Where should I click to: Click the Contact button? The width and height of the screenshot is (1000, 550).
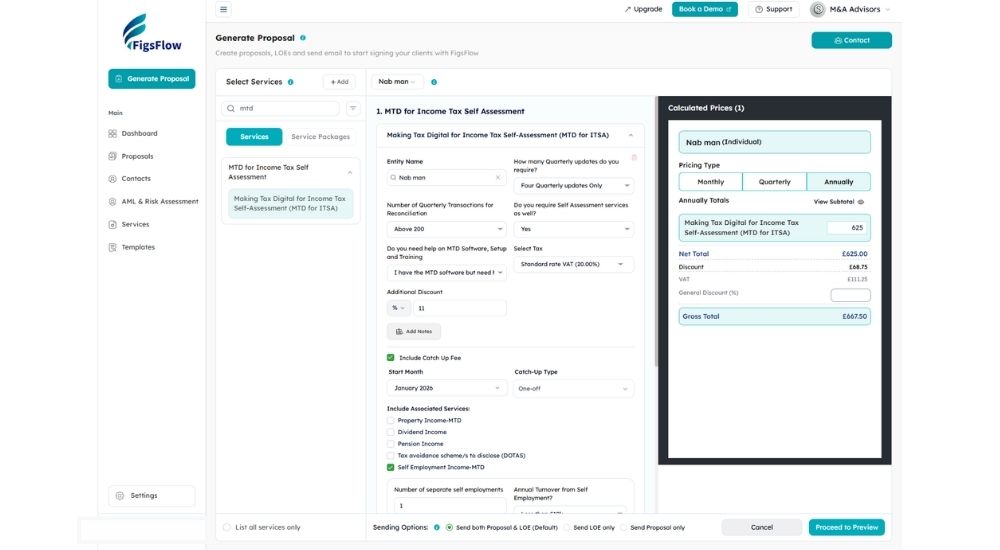pyautogui.click(x=851, y=40)
